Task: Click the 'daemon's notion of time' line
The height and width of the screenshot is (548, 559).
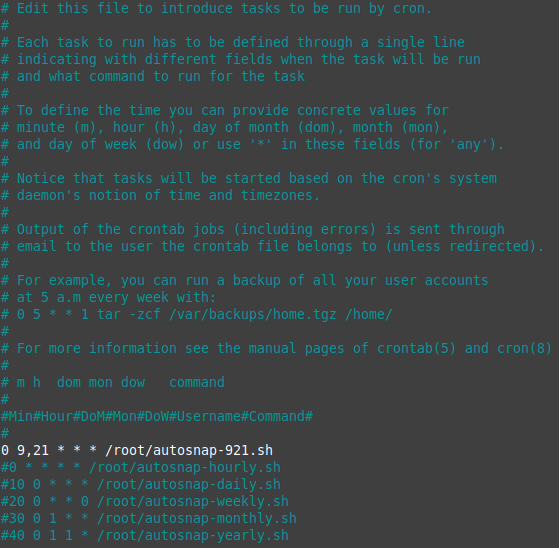Action: [x=160, y=195]
